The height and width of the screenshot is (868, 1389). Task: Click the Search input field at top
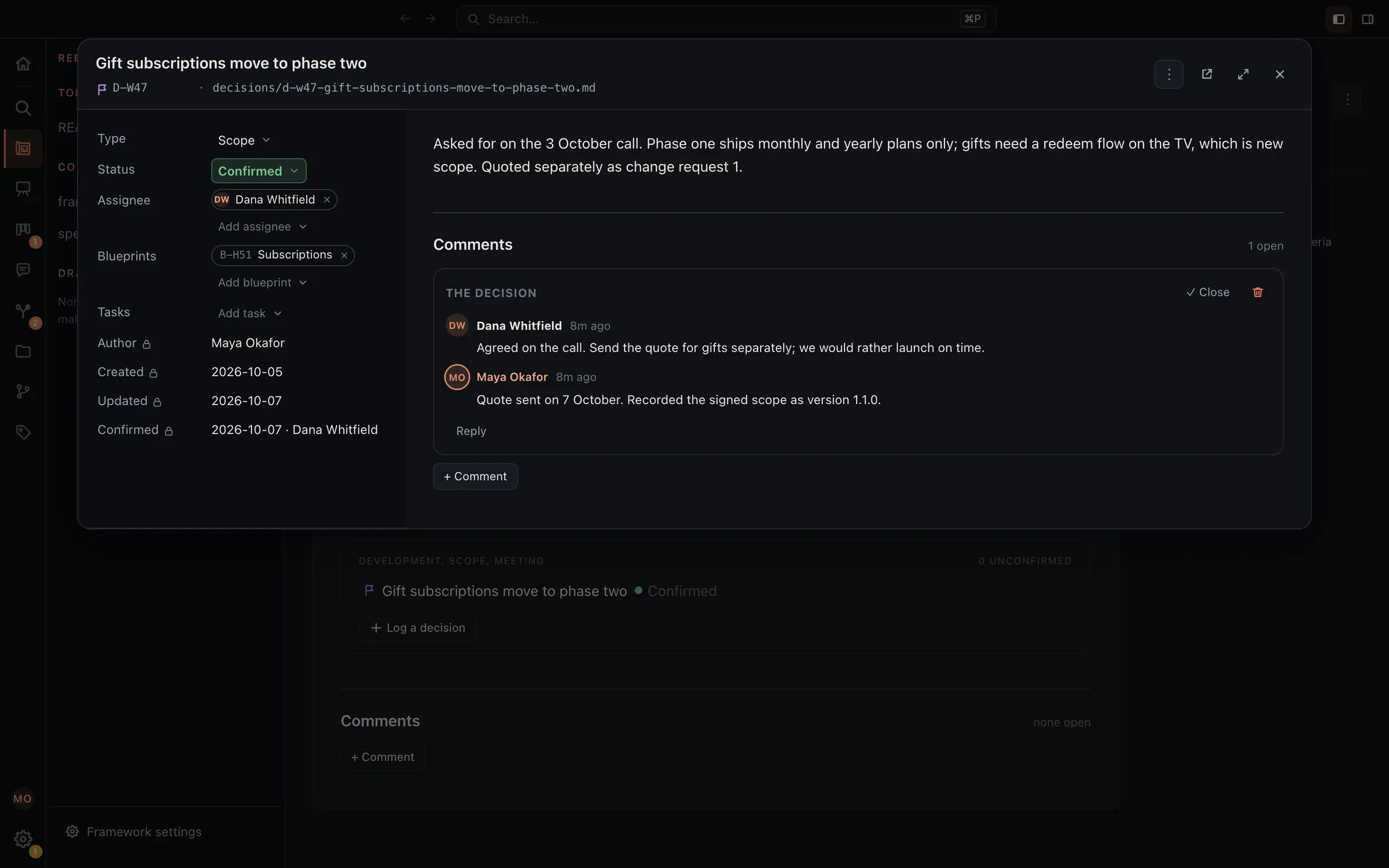point(726,19)
